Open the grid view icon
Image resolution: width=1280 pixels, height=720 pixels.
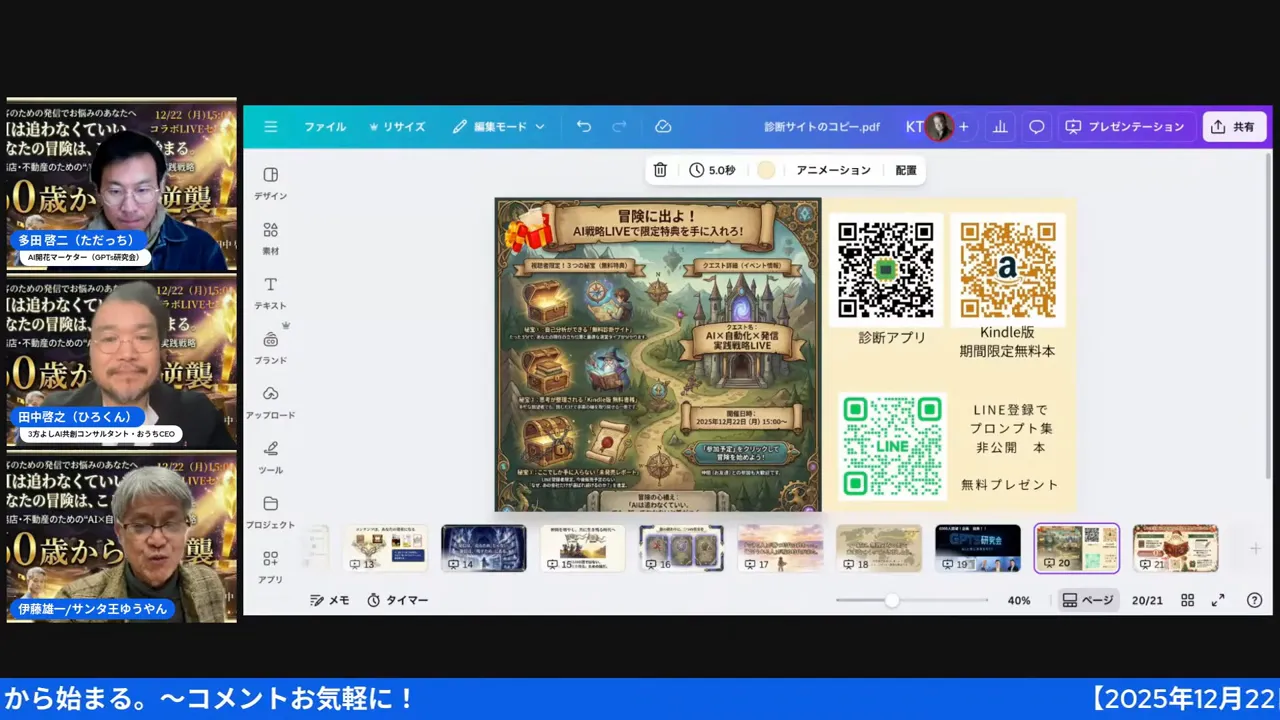(1187, 600)
